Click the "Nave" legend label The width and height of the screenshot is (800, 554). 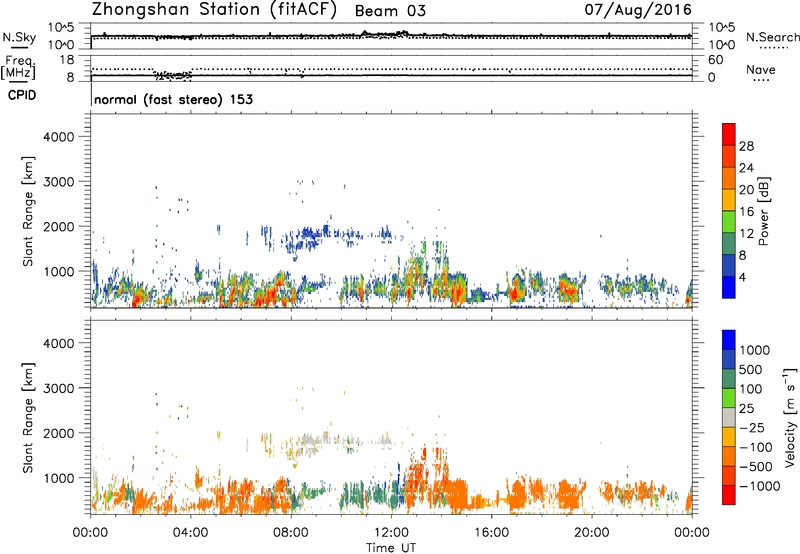(761, 69)
